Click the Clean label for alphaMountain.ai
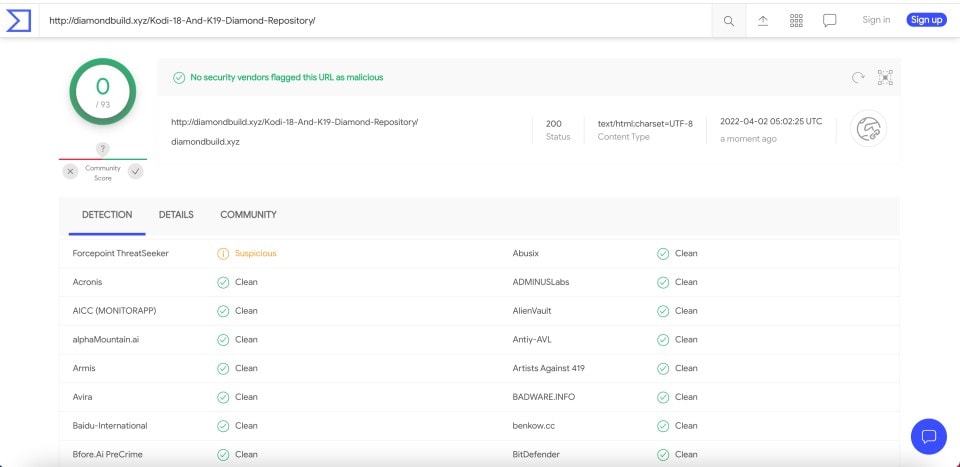 247,340
